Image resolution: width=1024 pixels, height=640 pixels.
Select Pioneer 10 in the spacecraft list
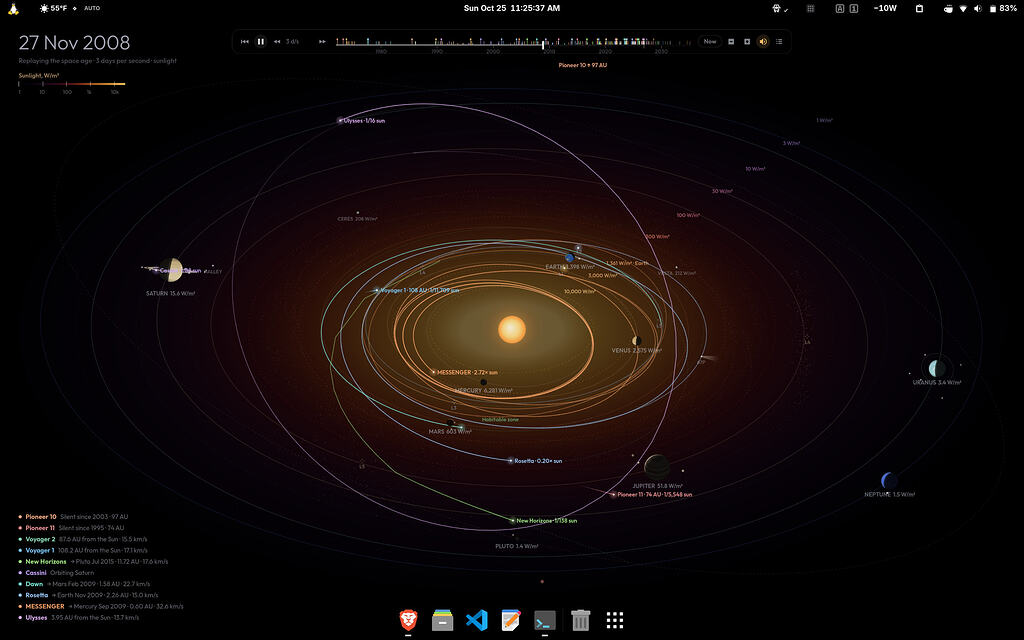click(x=73, y=517)
